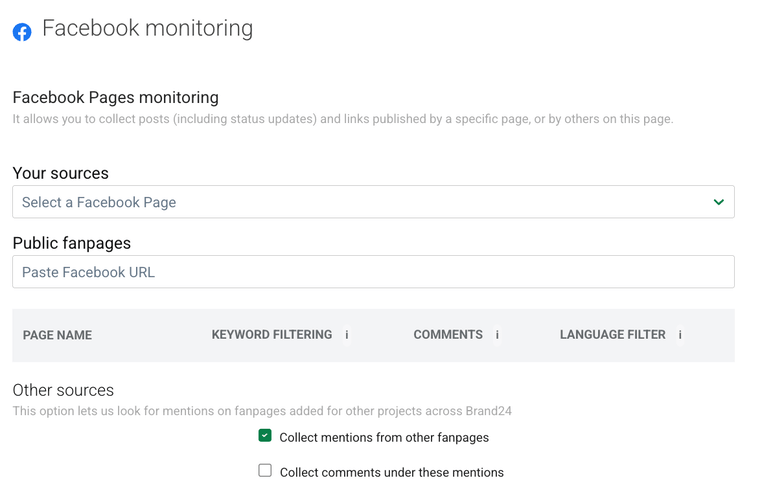Click the KEYWORD FILTERING column header
The image size is (762, 500).
[x=272, y=335]
